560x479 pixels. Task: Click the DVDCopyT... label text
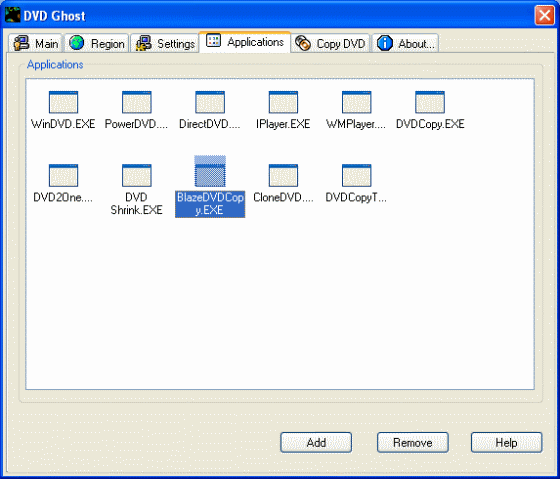point(356,197)
